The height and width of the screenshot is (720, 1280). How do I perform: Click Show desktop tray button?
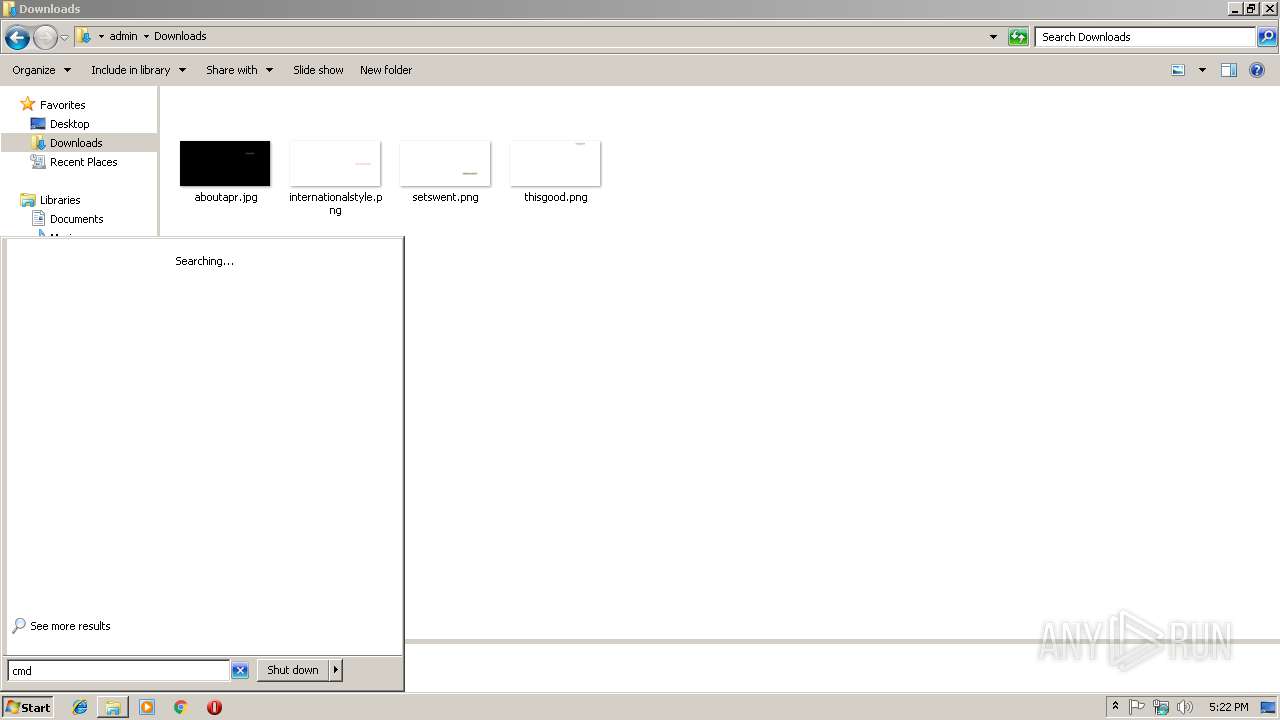click(x=1268, y=707)
